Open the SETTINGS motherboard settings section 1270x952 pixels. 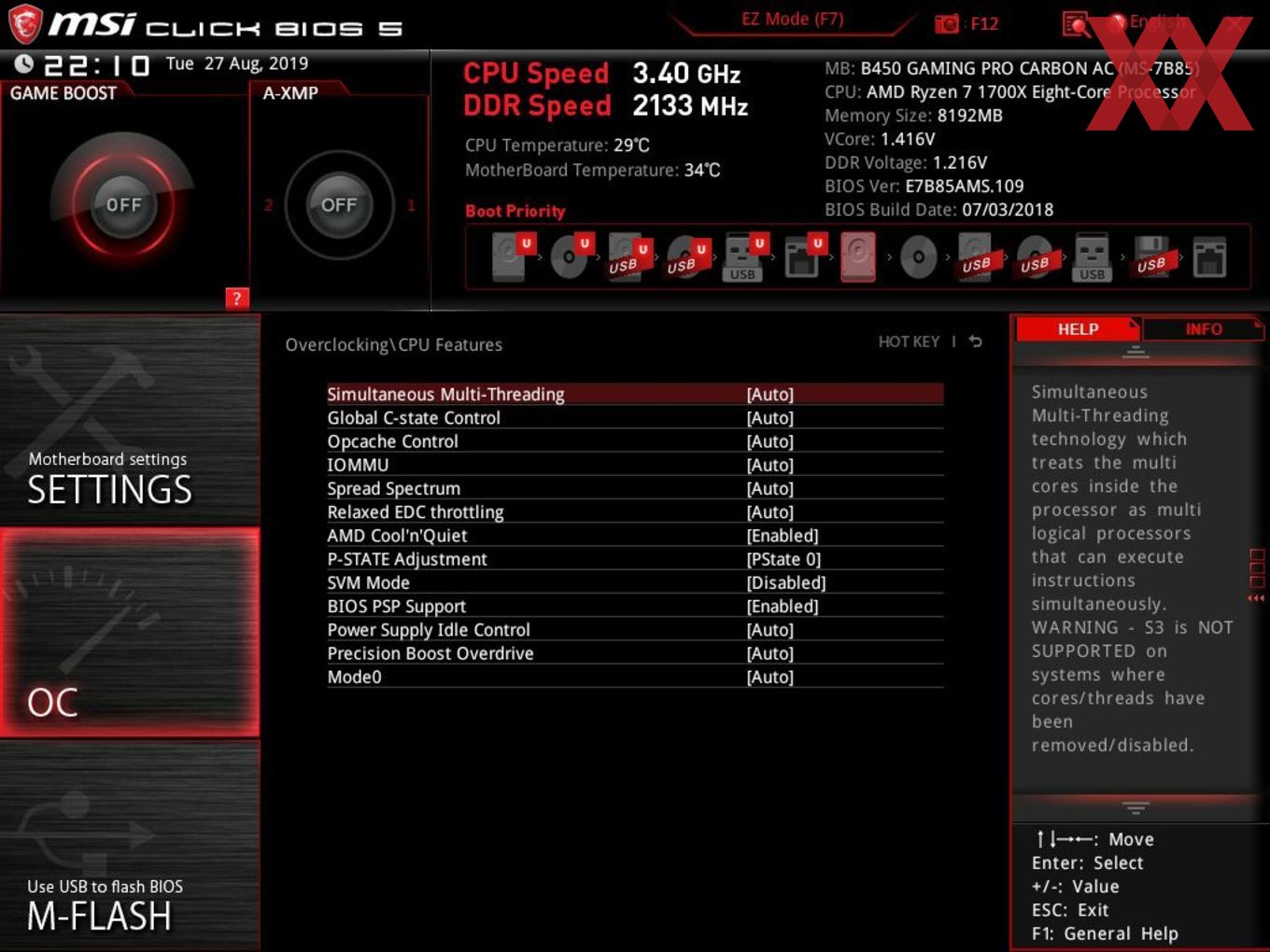(x=130, y=420)
